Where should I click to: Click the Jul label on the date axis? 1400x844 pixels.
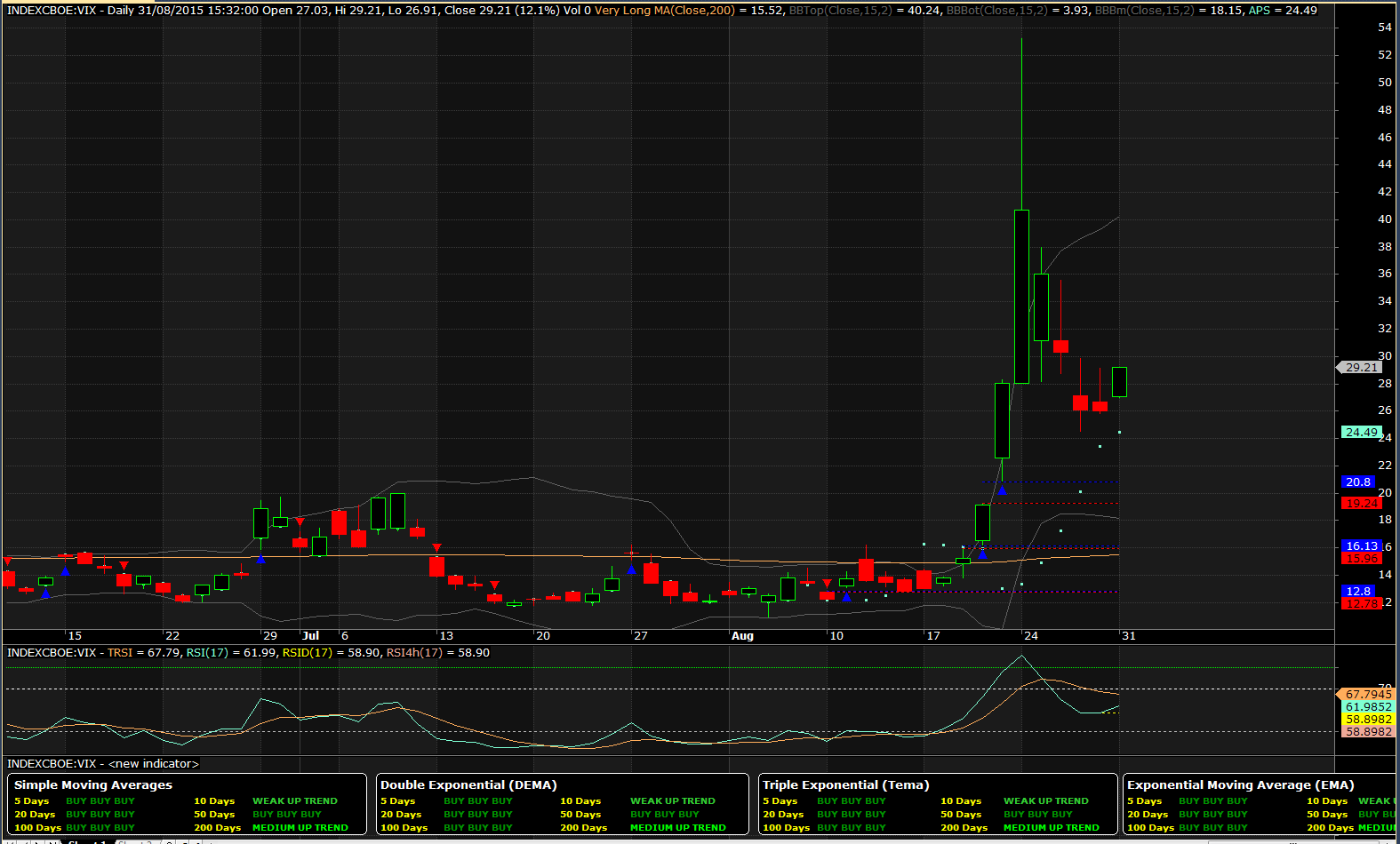pyautogui.click(x=310, y=636)
